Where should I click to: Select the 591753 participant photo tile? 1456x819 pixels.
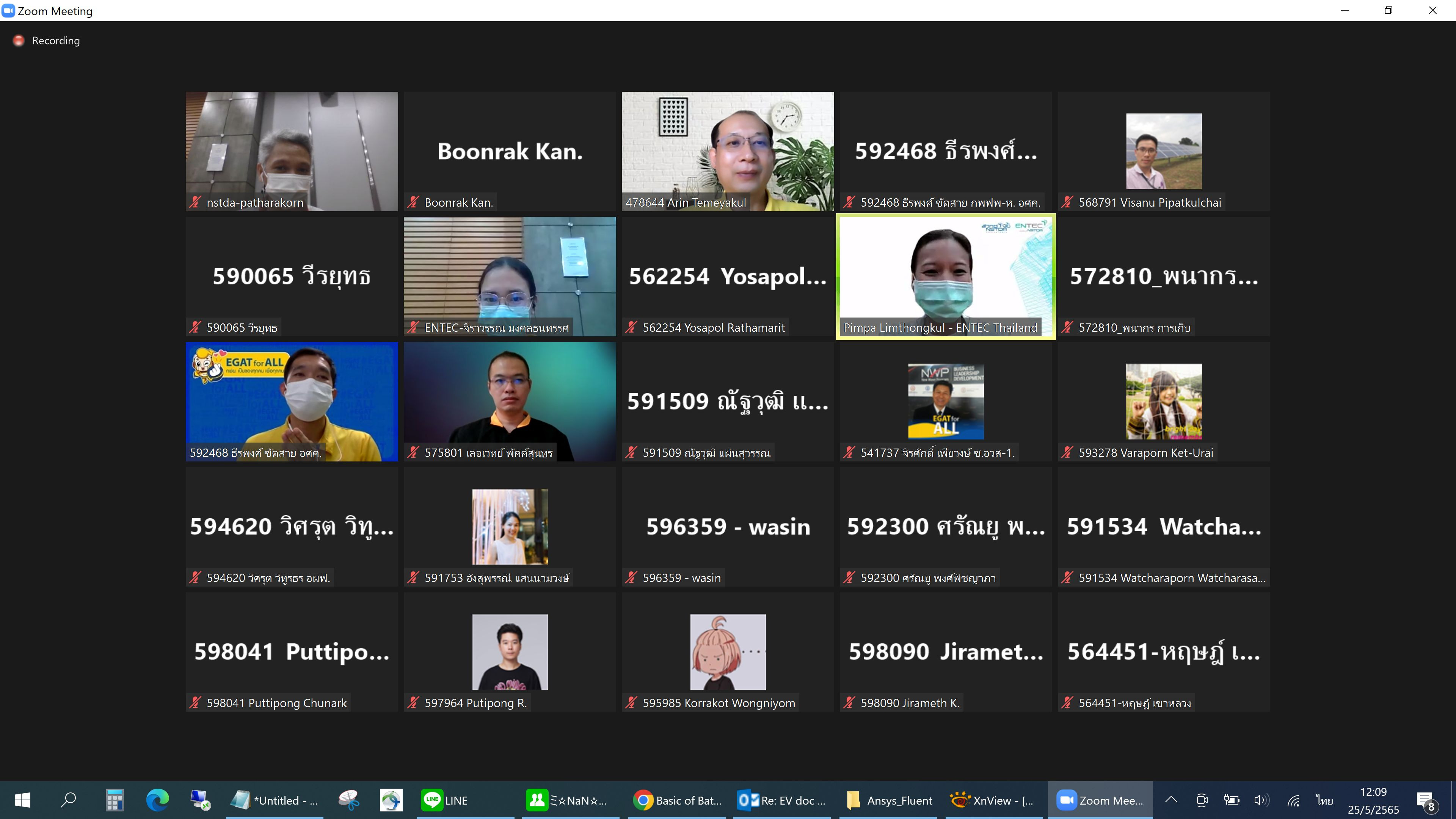(x=510, y=527)
